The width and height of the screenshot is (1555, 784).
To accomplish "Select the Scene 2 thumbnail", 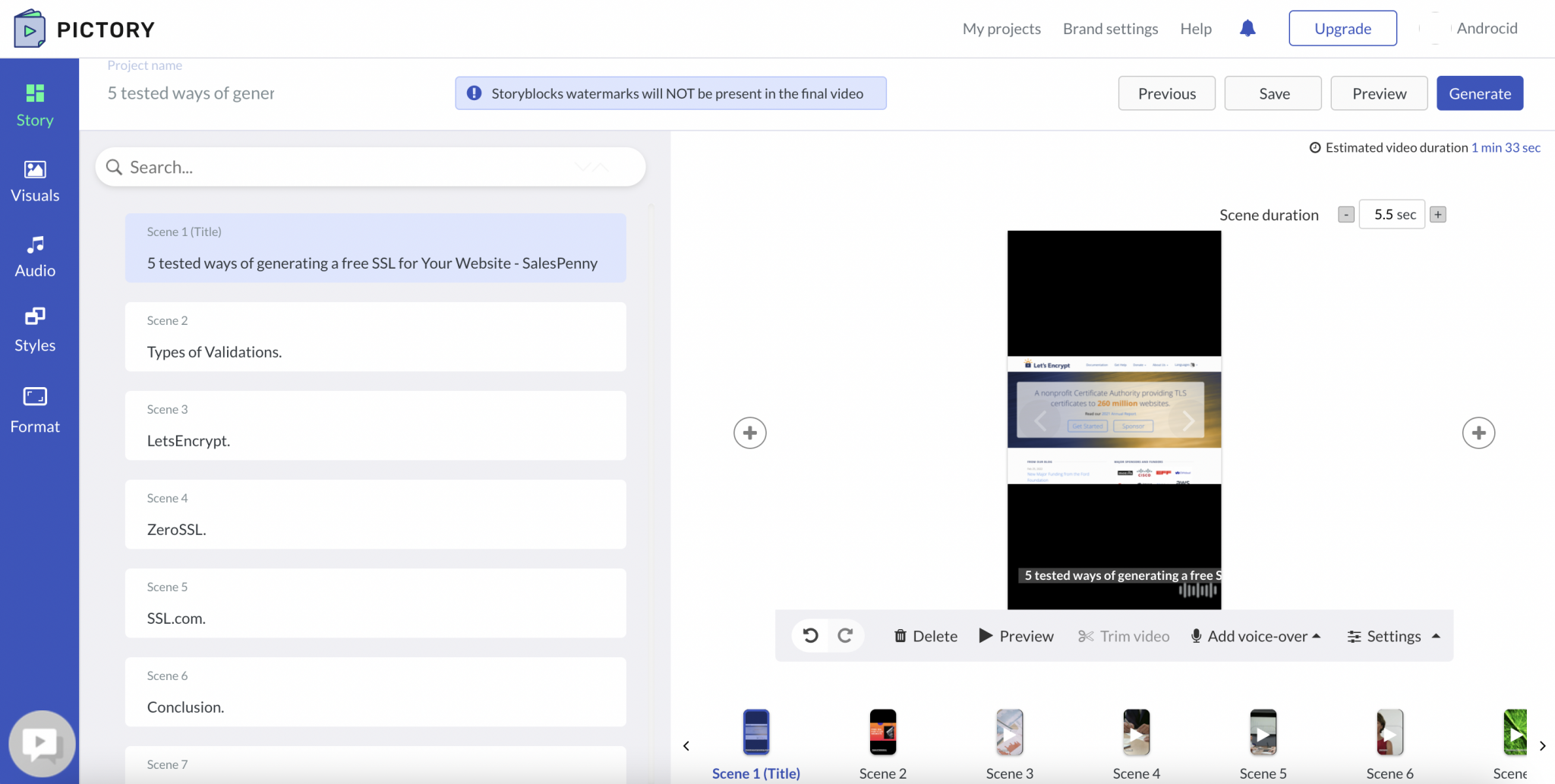I will point(883,732).
